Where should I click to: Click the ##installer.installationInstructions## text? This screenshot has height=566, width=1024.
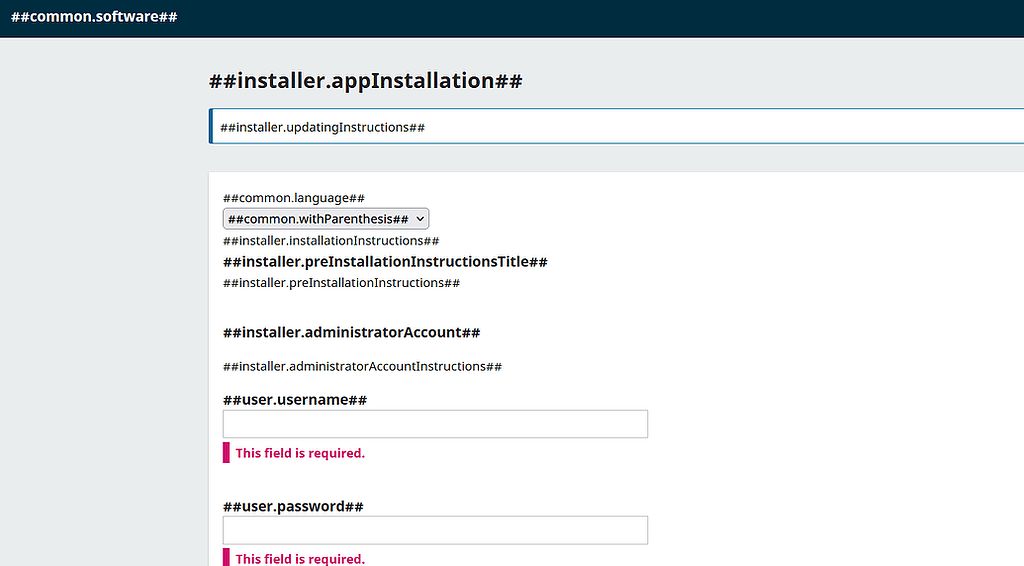click(x=331, y=241)
